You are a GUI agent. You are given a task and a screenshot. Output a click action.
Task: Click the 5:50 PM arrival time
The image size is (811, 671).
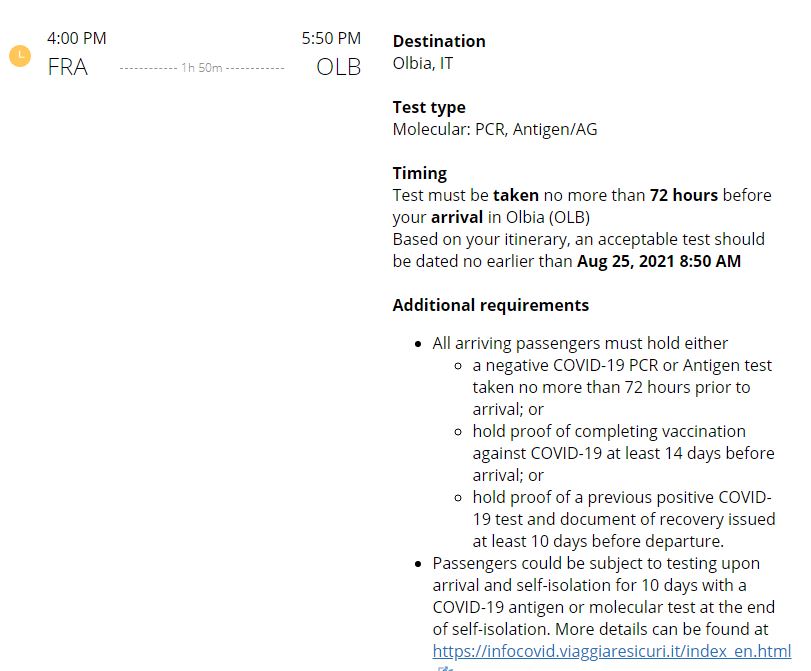[x=331, y=38]
